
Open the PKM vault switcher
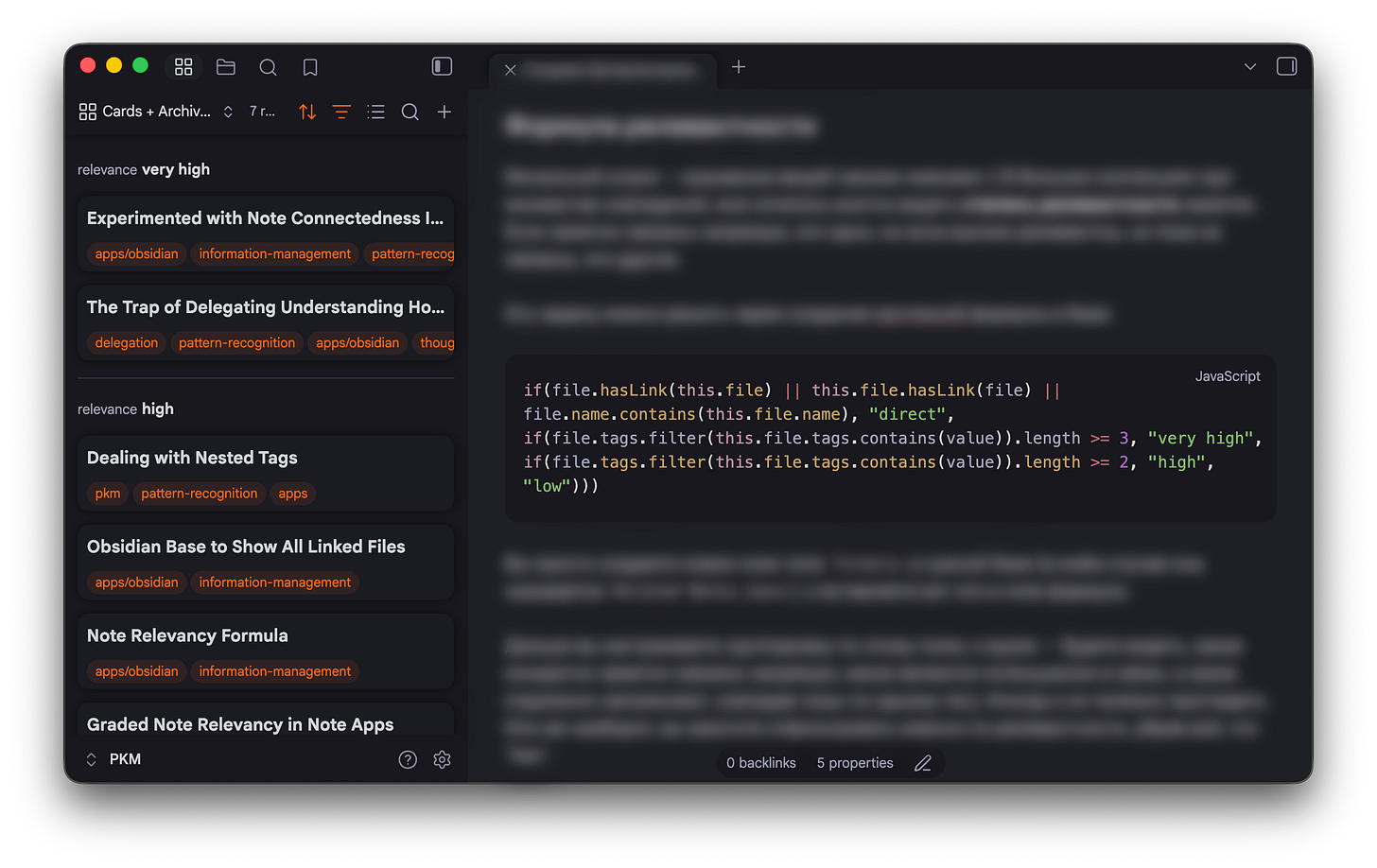[x=113, y=759]
